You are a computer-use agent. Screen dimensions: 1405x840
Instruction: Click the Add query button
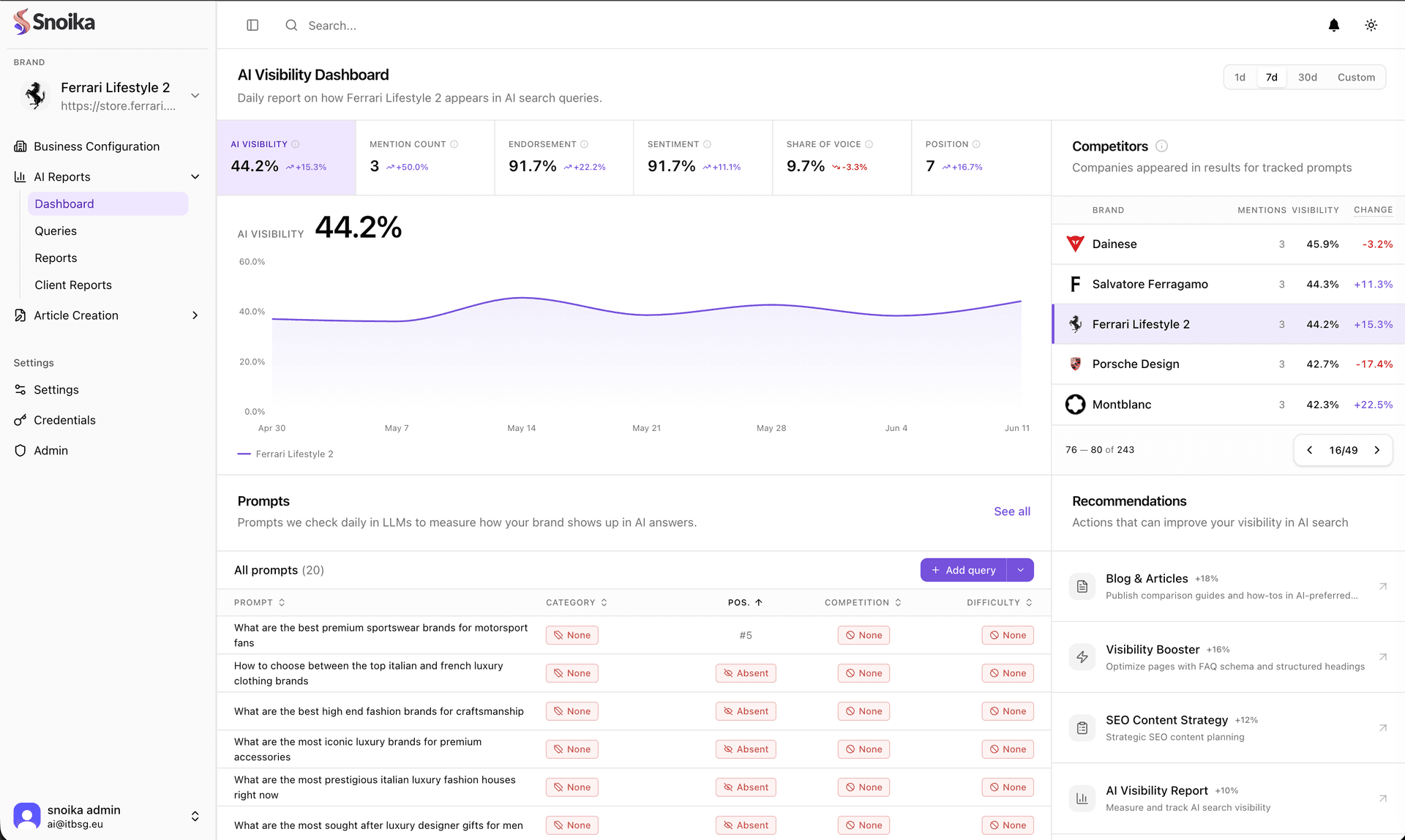coord(963,571)
